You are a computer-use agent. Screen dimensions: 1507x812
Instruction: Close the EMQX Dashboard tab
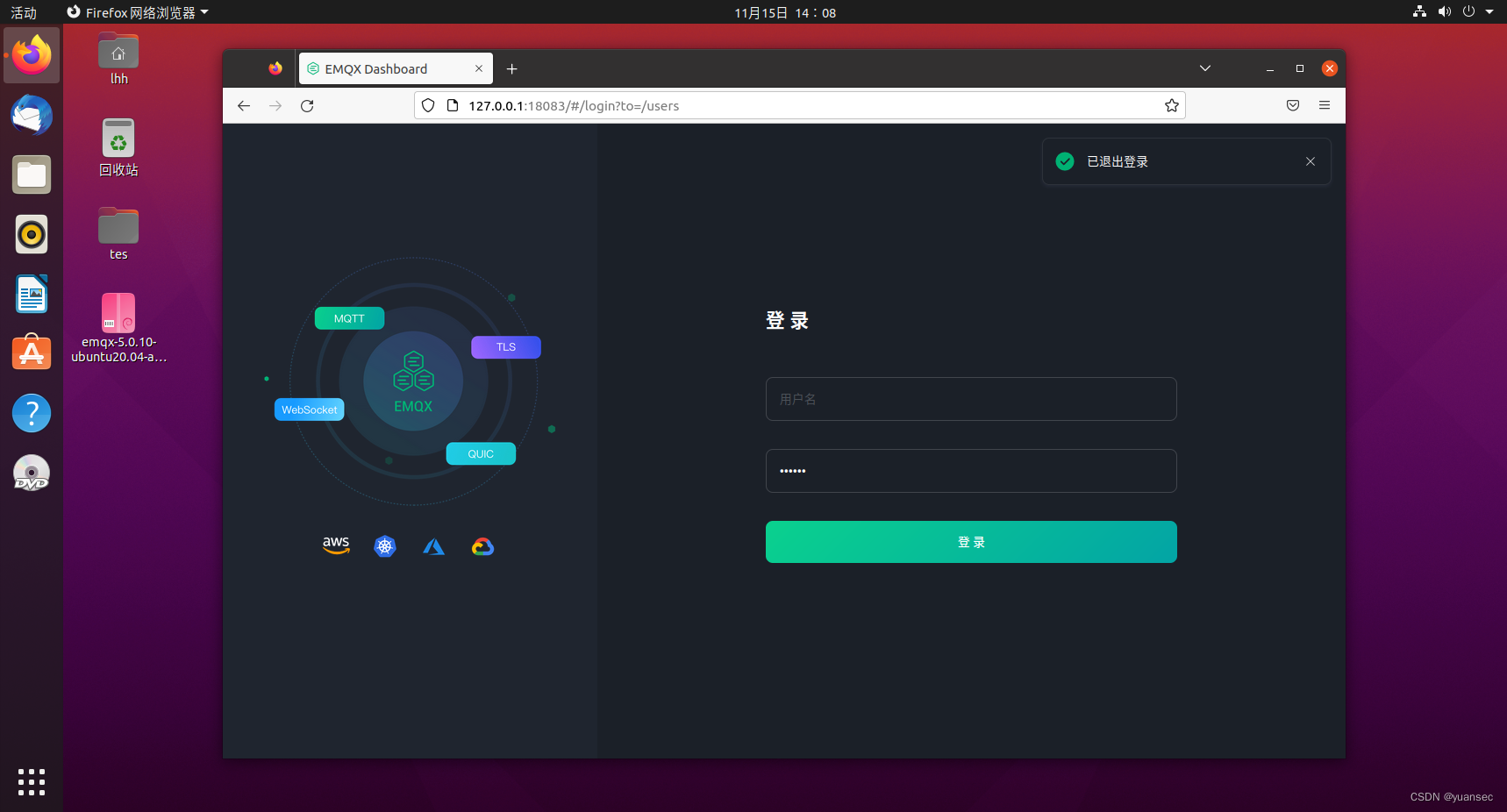pos(479,68)
